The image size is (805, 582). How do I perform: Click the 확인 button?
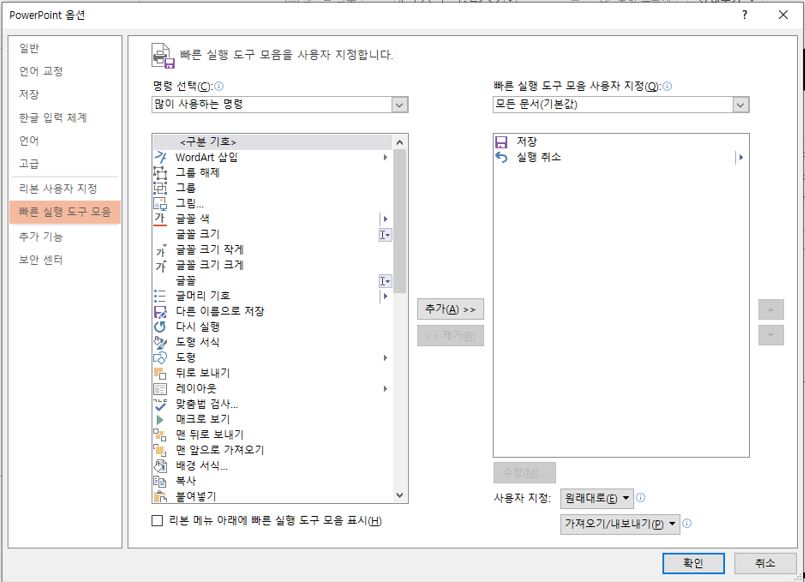click(x=693, y=563)
